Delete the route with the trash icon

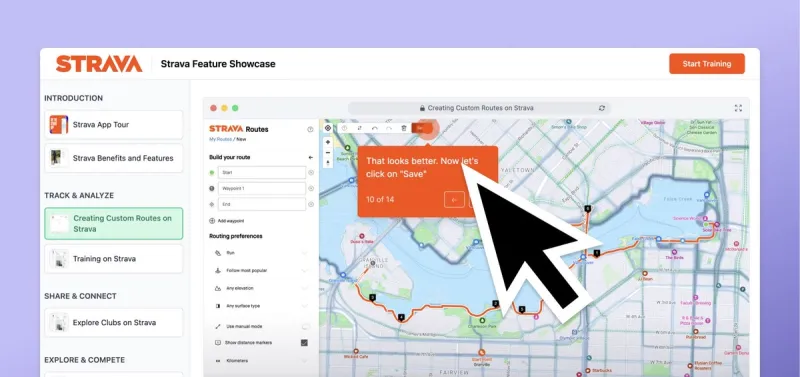(404, 128)
